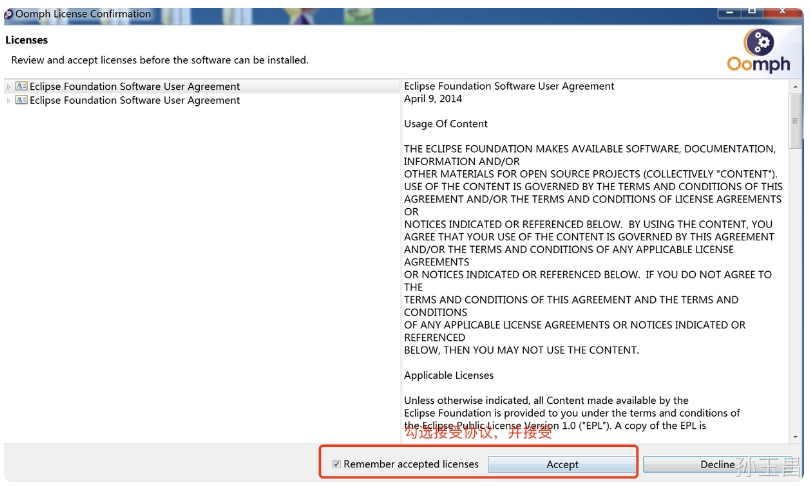810x486 pixels.
Task: Expand first Eclipse Foundation Software User Agreement
Action: [8, 86]
